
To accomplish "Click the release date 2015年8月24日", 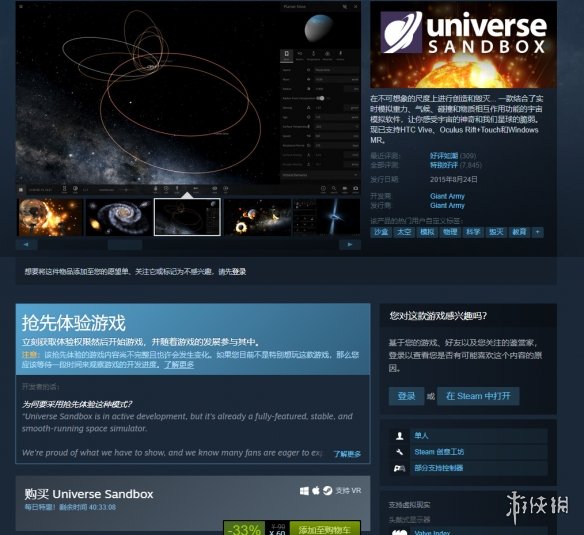I will click(454, 179).
